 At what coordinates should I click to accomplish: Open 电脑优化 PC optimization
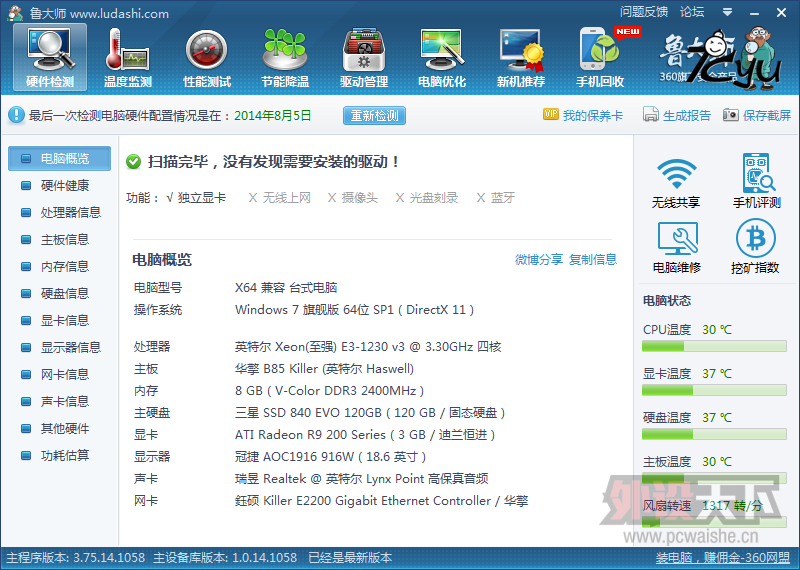[442, 58]
